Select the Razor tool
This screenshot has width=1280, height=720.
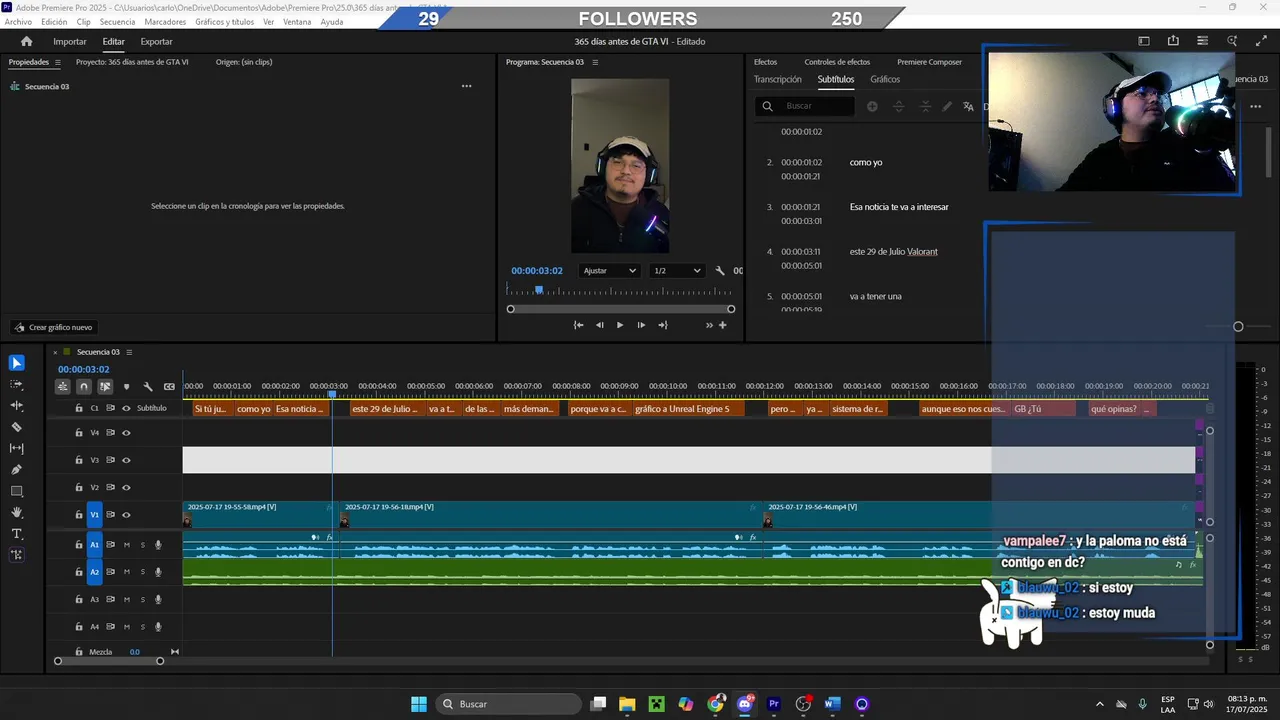16,427
